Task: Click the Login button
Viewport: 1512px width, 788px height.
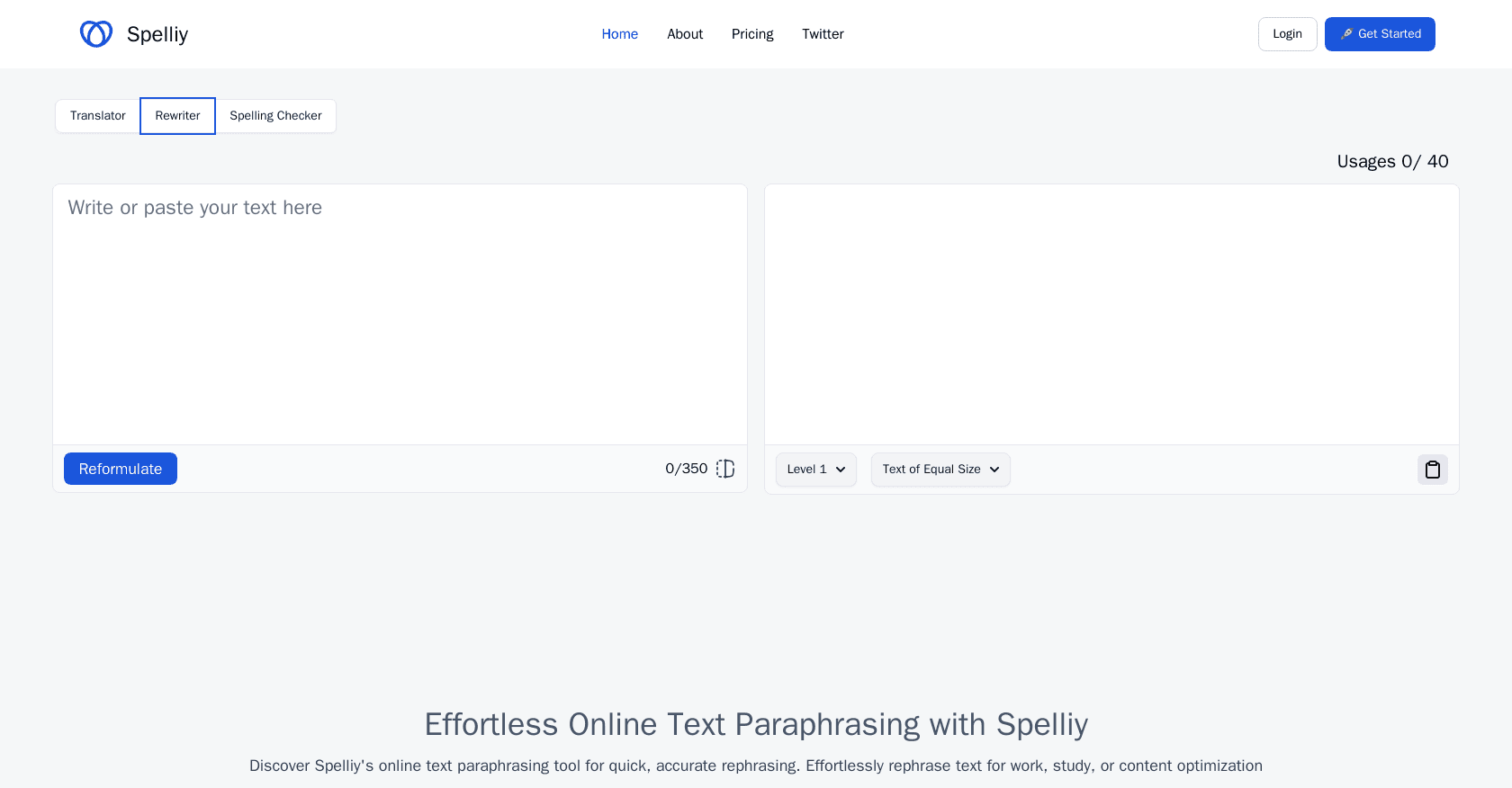Action: pyautogui.click(x=1287, y=34)
